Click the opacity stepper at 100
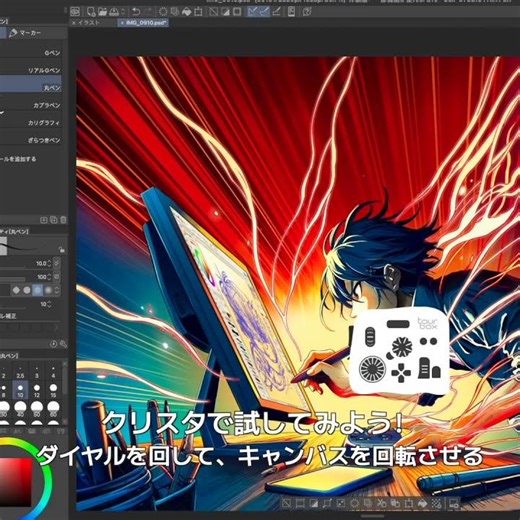The height and width of the screenshot is (520, 520). click(x=49, y=277)
